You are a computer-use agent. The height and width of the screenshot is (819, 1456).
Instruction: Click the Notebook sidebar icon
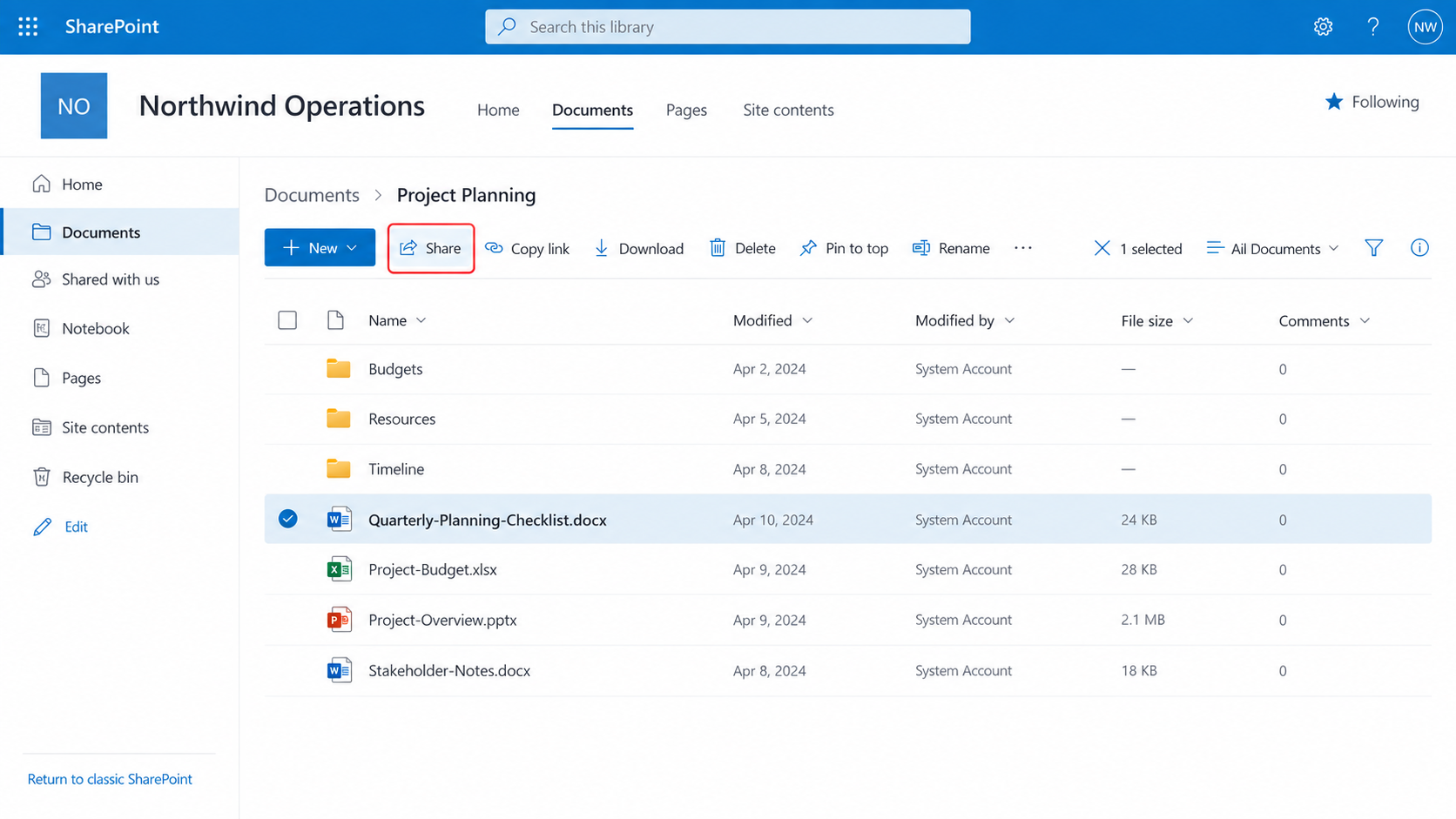tap(42, 328)
